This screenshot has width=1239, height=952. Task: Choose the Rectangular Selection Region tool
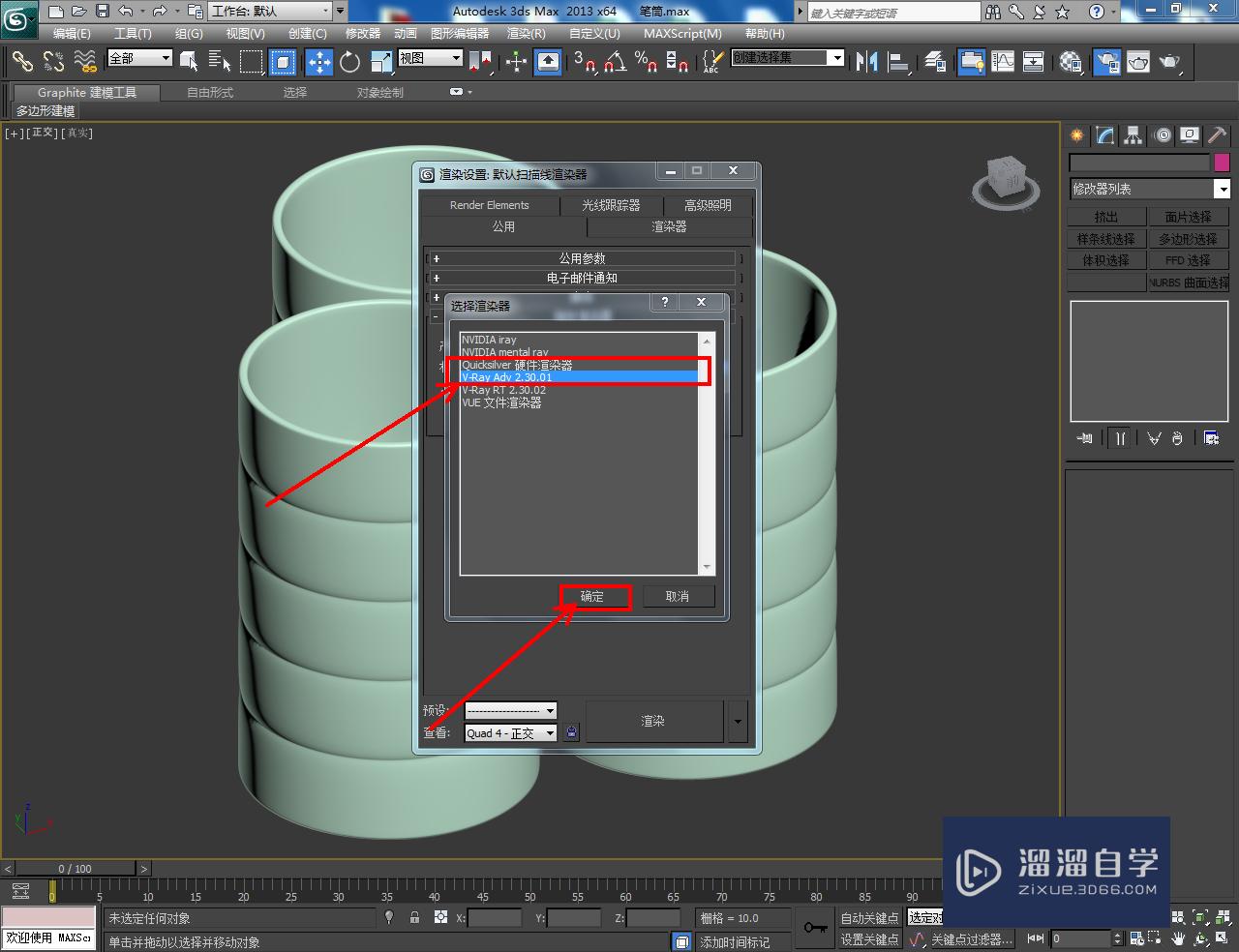[252, 62]
